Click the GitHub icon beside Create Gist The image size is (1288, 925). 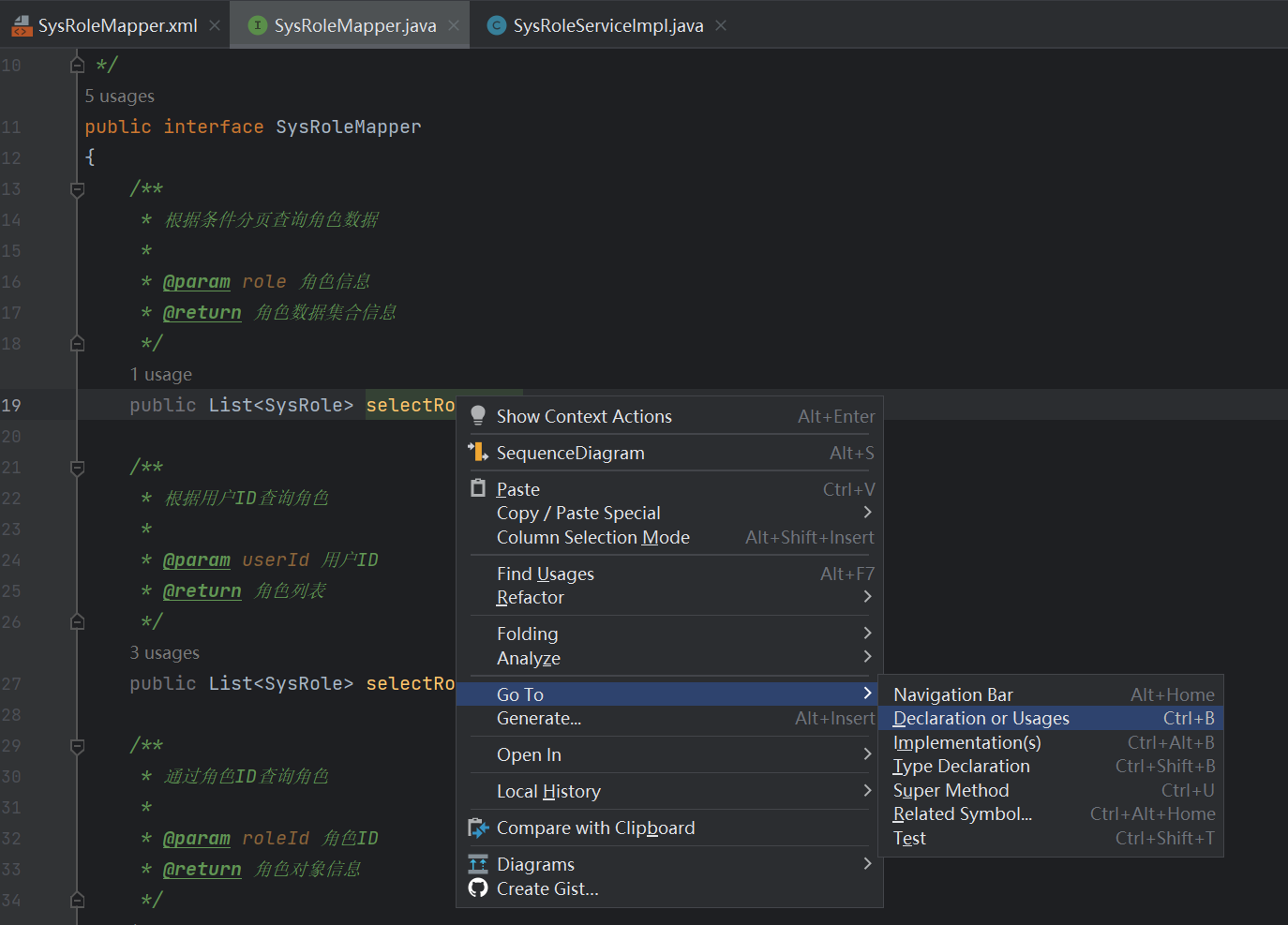pos(478,888)
